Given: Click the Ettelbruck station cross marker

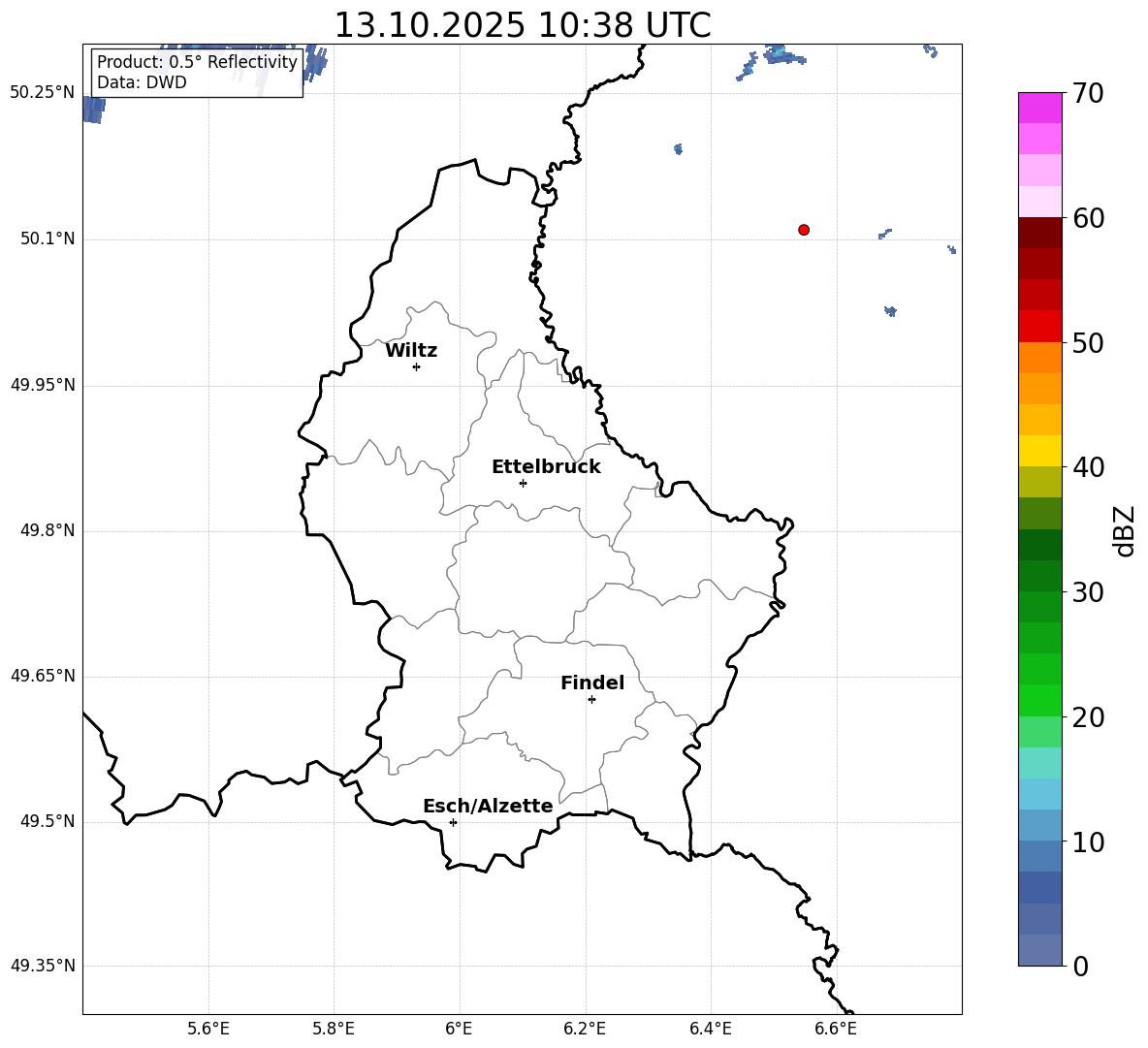Looking at the screenshot, I should [523, 483].
